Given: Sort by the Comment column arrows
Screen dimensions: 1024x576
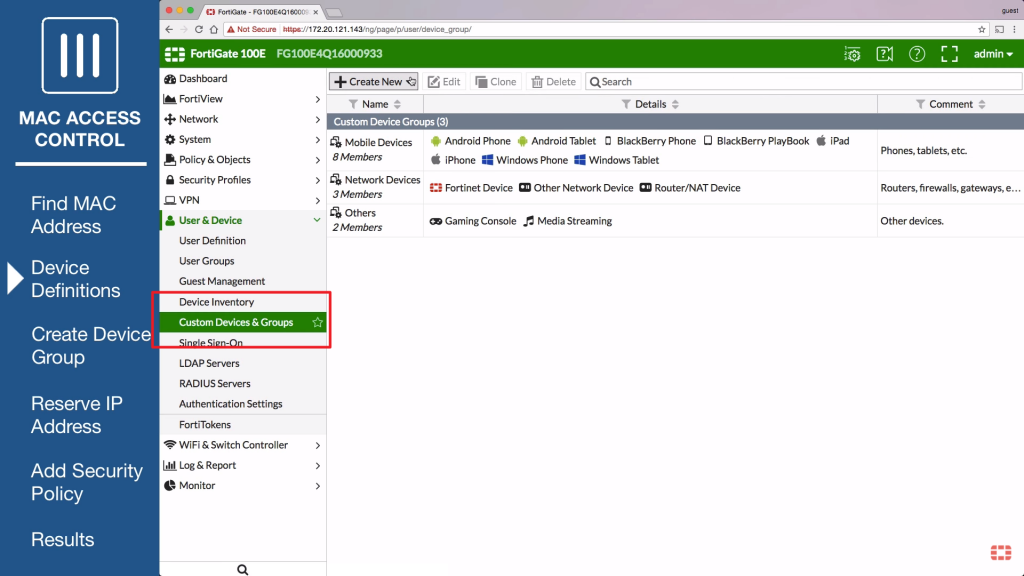Looking at the screenshot, I should [x=982, y=104].
